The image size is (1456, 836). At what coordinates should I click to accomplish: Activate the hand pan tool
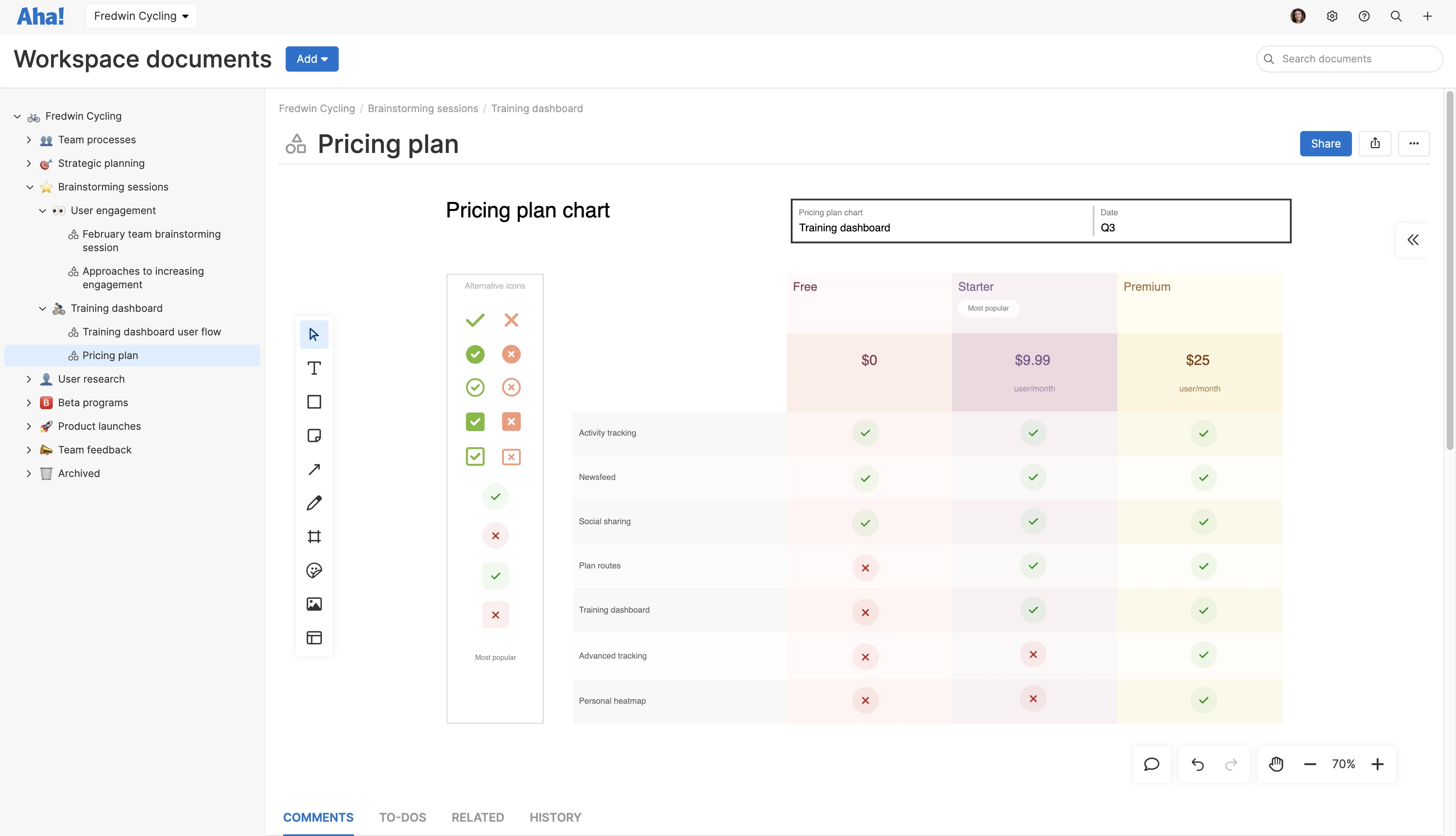(1276, 764)
